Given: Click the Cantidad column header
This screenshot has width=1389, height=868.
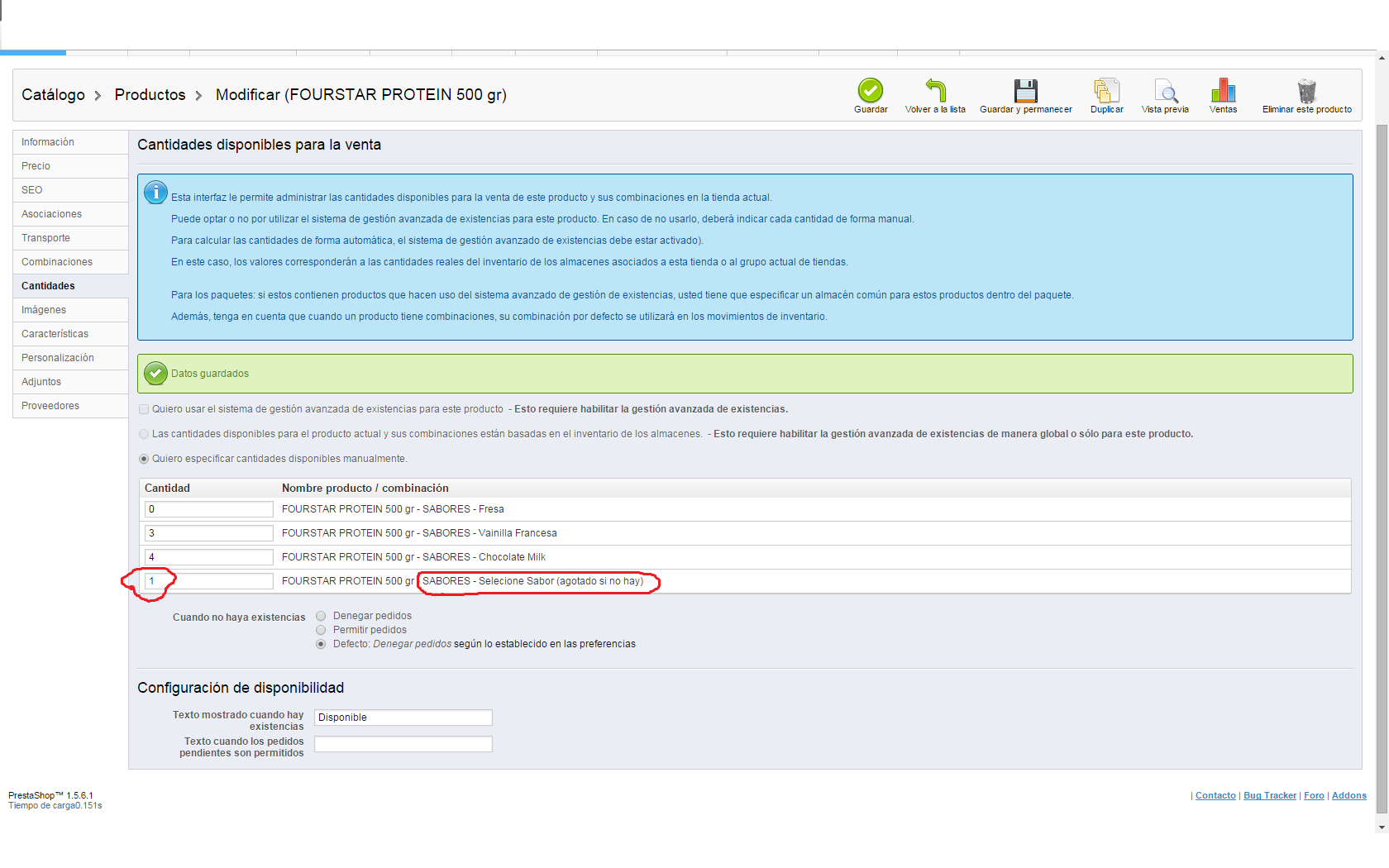Looking at the screenshot, I should (x=167, y=489).
